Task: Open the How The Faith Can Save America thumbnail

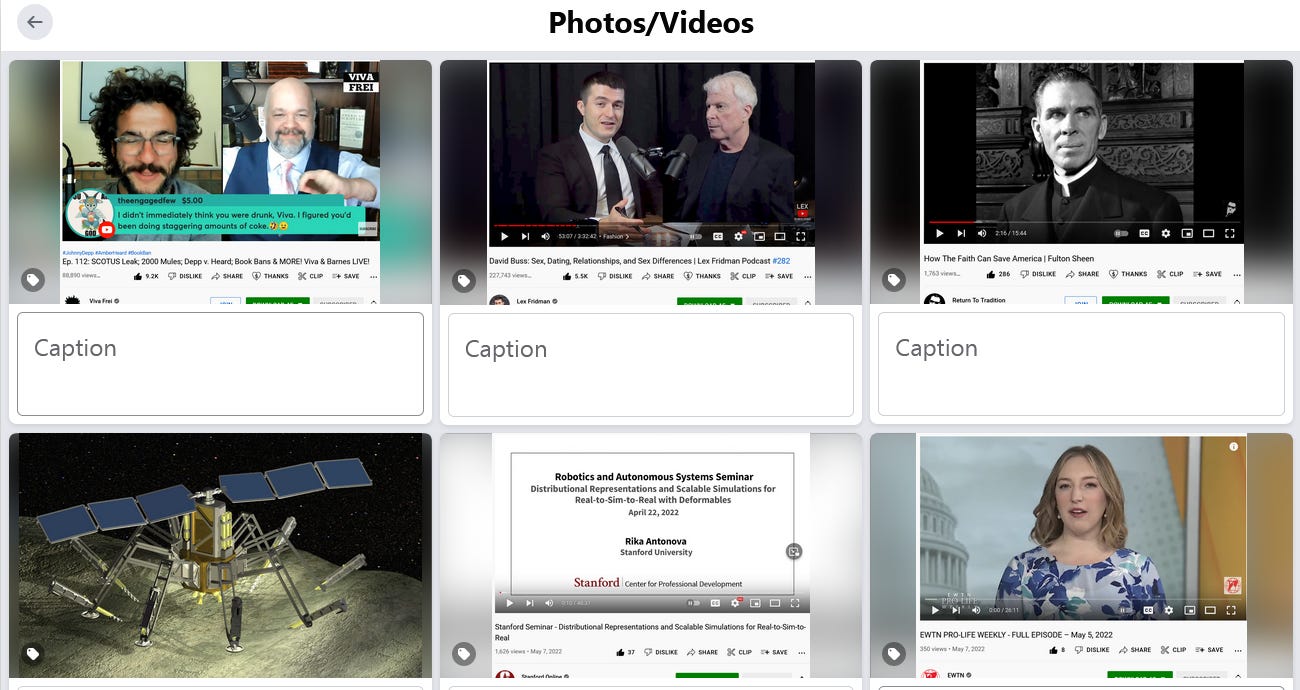Action: coord(1081,182)
